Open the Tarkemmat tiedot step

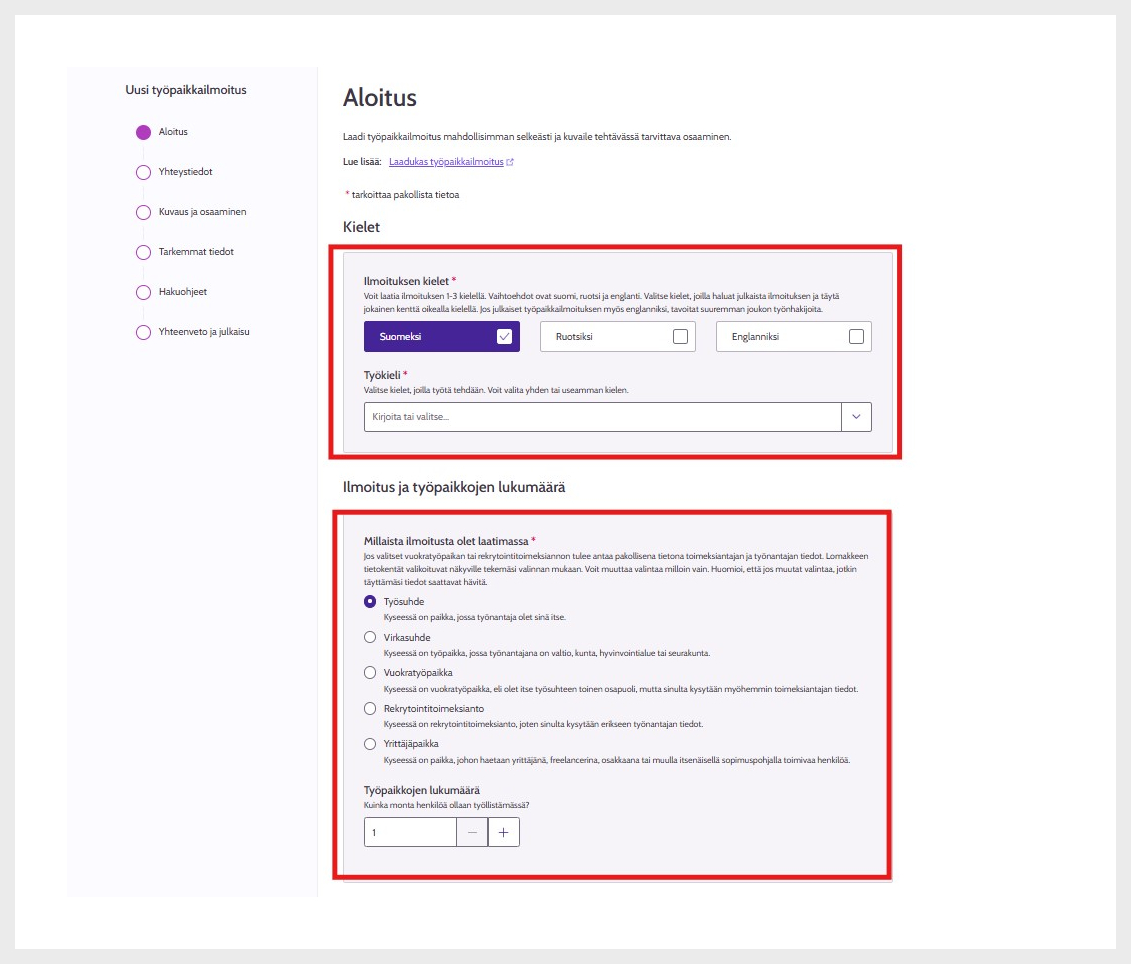tap(196, 252)
